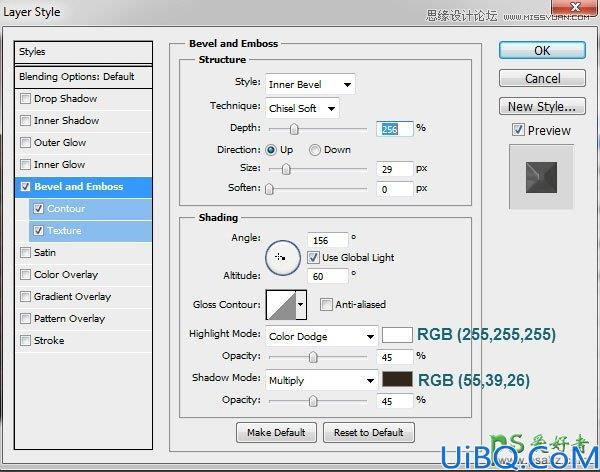Select the Bevel and Emboss row label
The height and width of the screenshot is (472, 600).
[79, 187]
